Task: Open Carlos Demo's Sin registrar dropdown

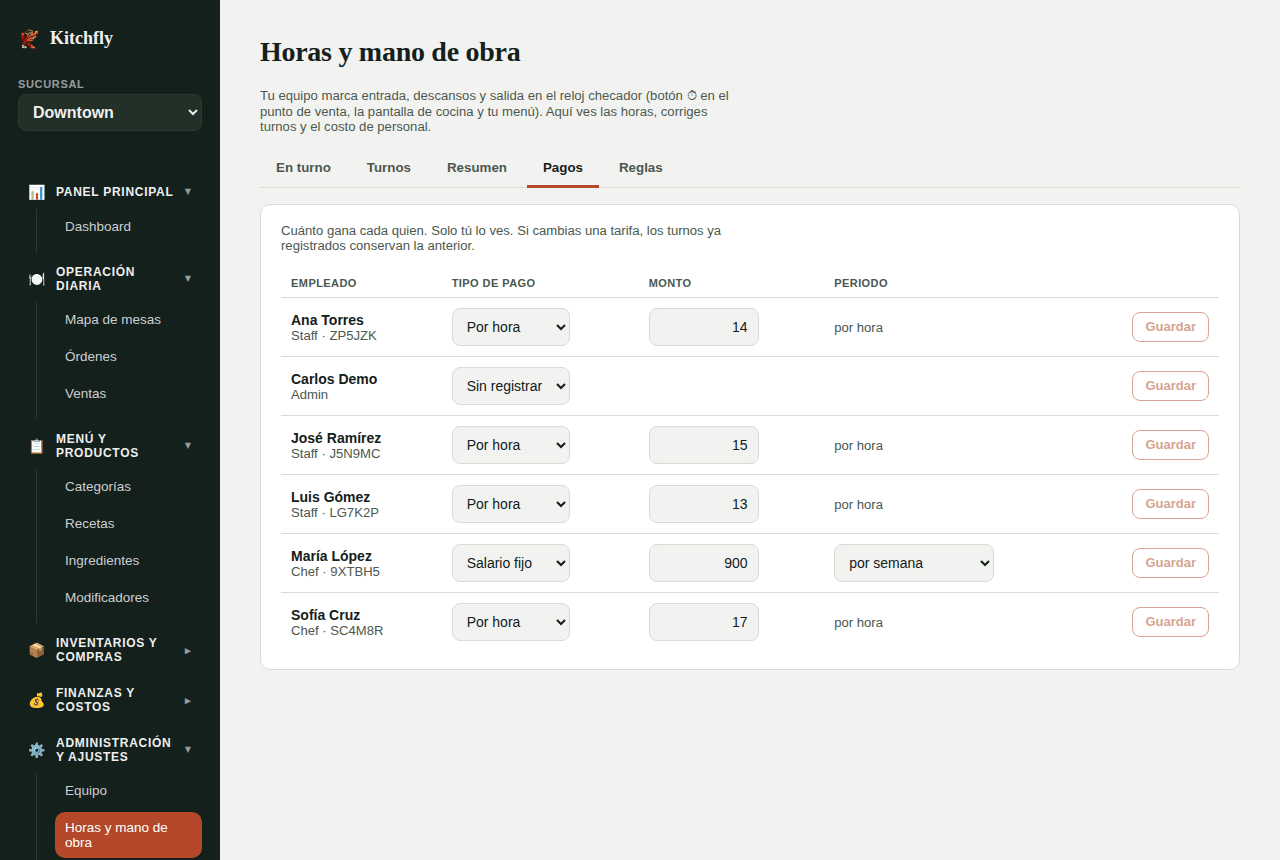Action: (x=511, y=386)
